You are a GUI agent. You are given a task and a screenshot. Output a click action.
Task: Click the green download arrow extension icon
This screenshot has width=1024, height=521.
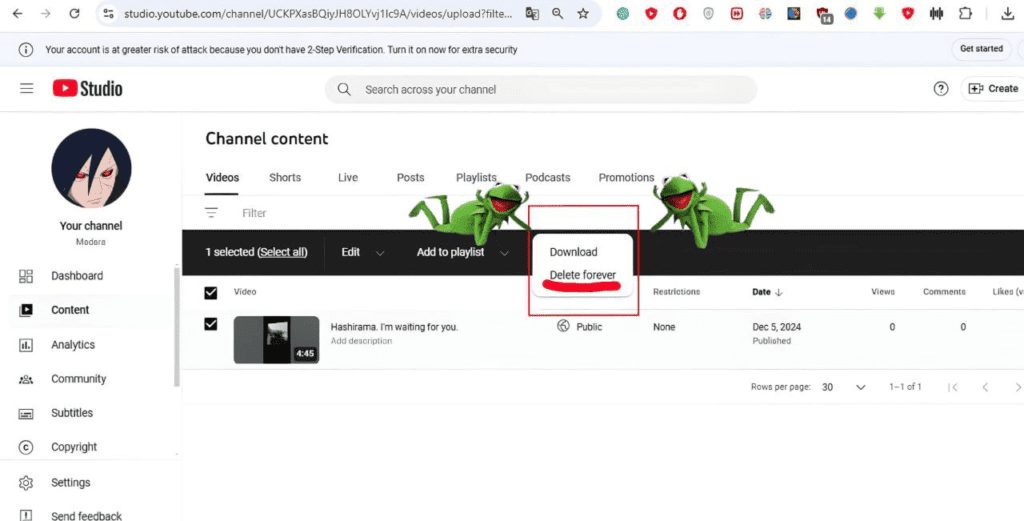click(x=879, y=13)
